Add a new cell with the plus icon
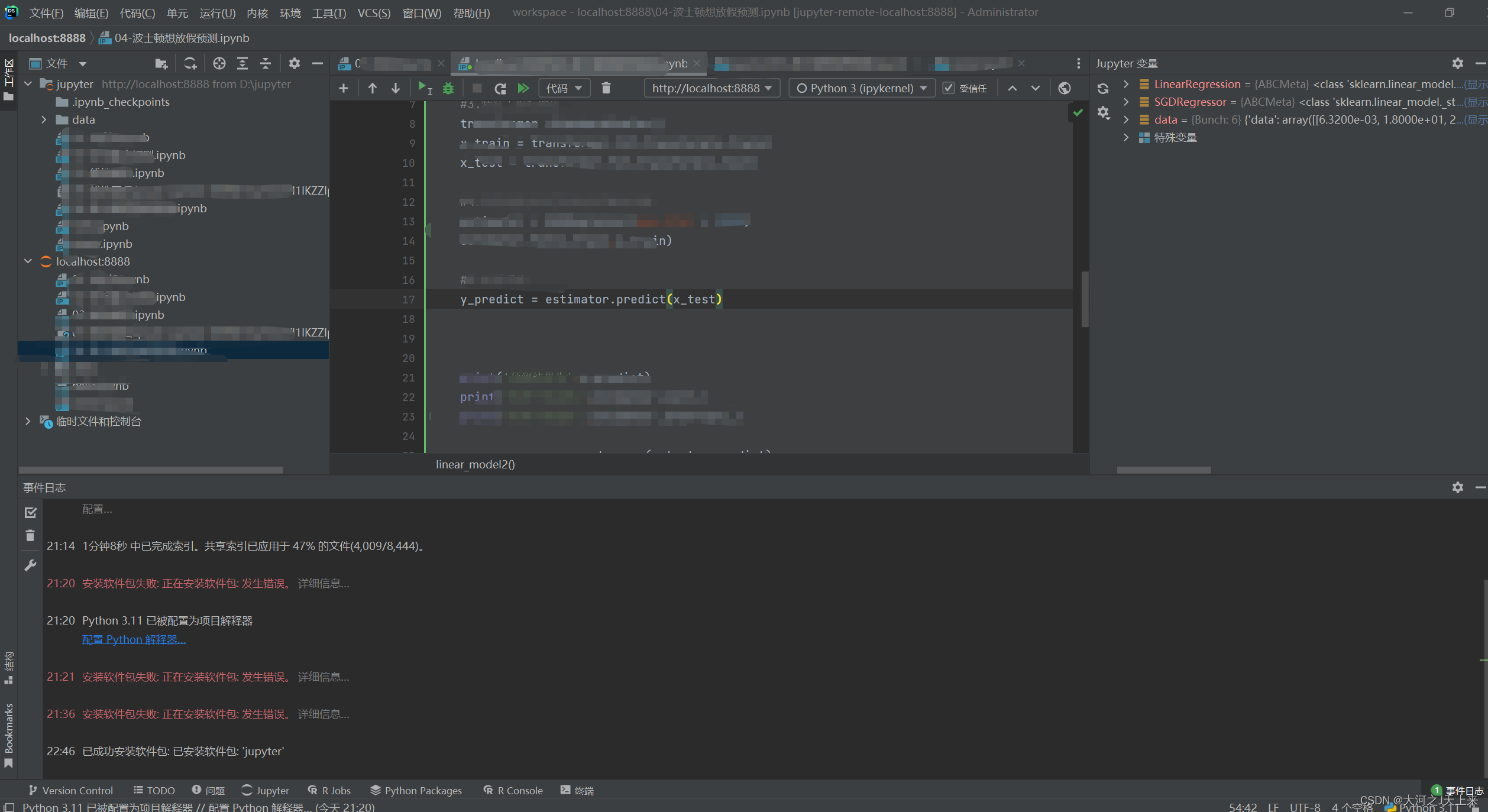The image size is (1488, 812). tap(344, 88)
